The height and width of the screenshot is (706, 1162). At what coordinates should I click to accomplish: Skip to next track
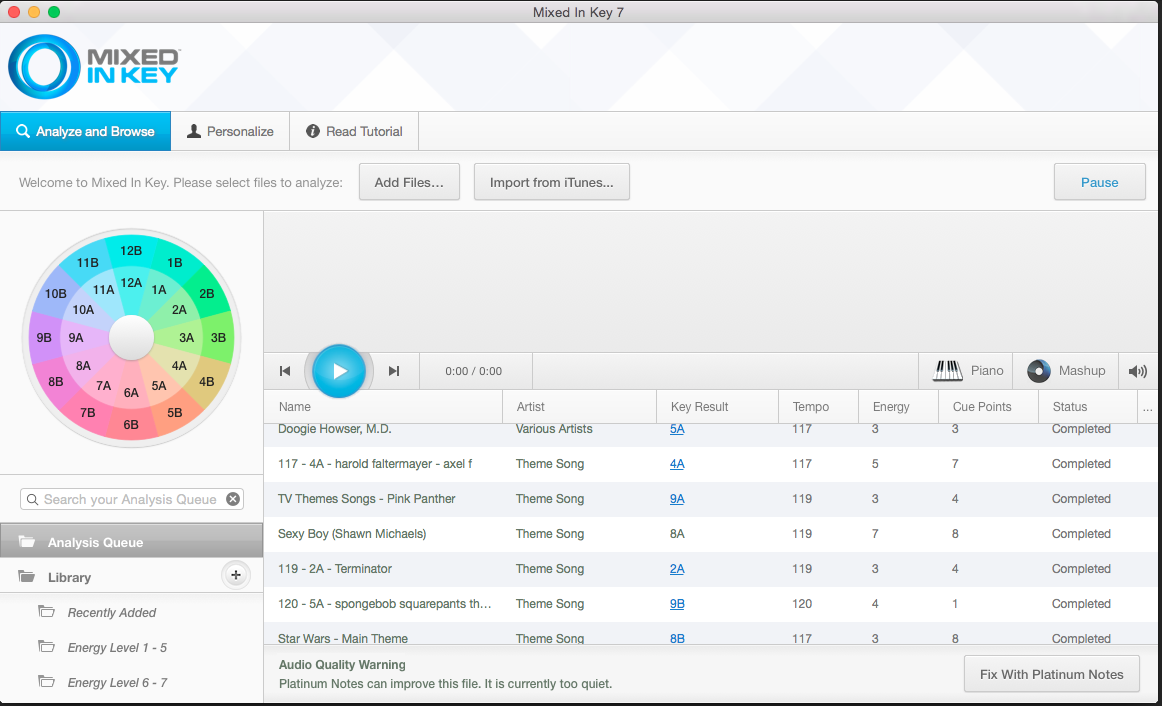click(x=394, y=371)
